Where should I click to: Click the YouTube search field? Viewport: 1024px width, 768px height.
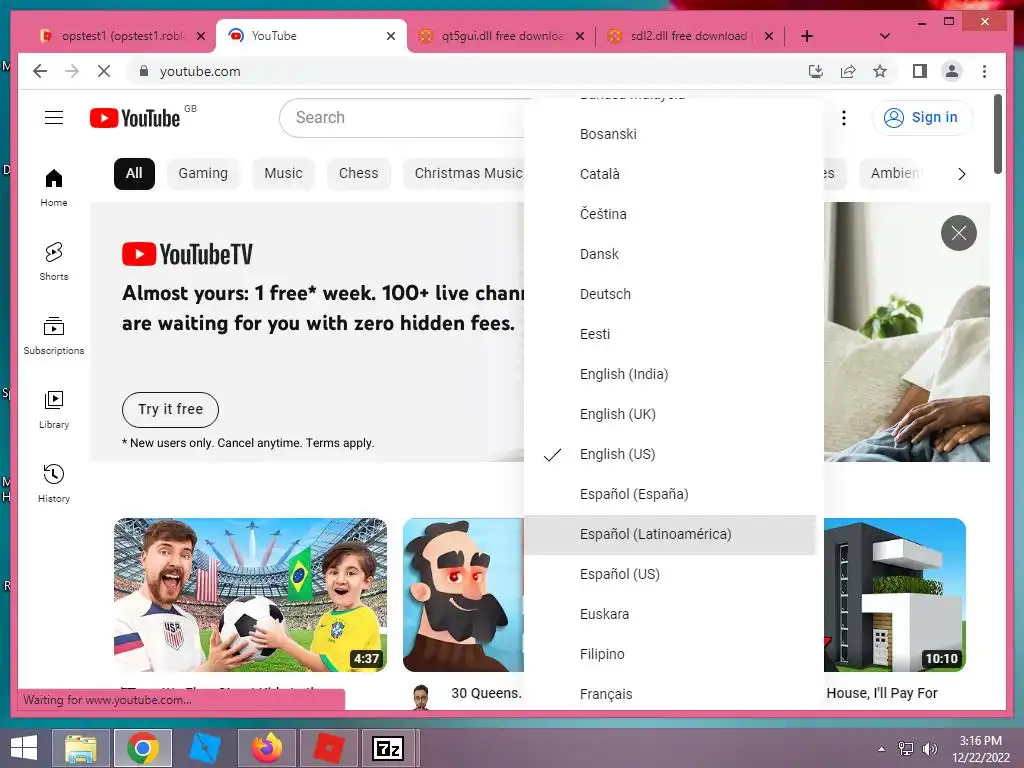point(402,118)
